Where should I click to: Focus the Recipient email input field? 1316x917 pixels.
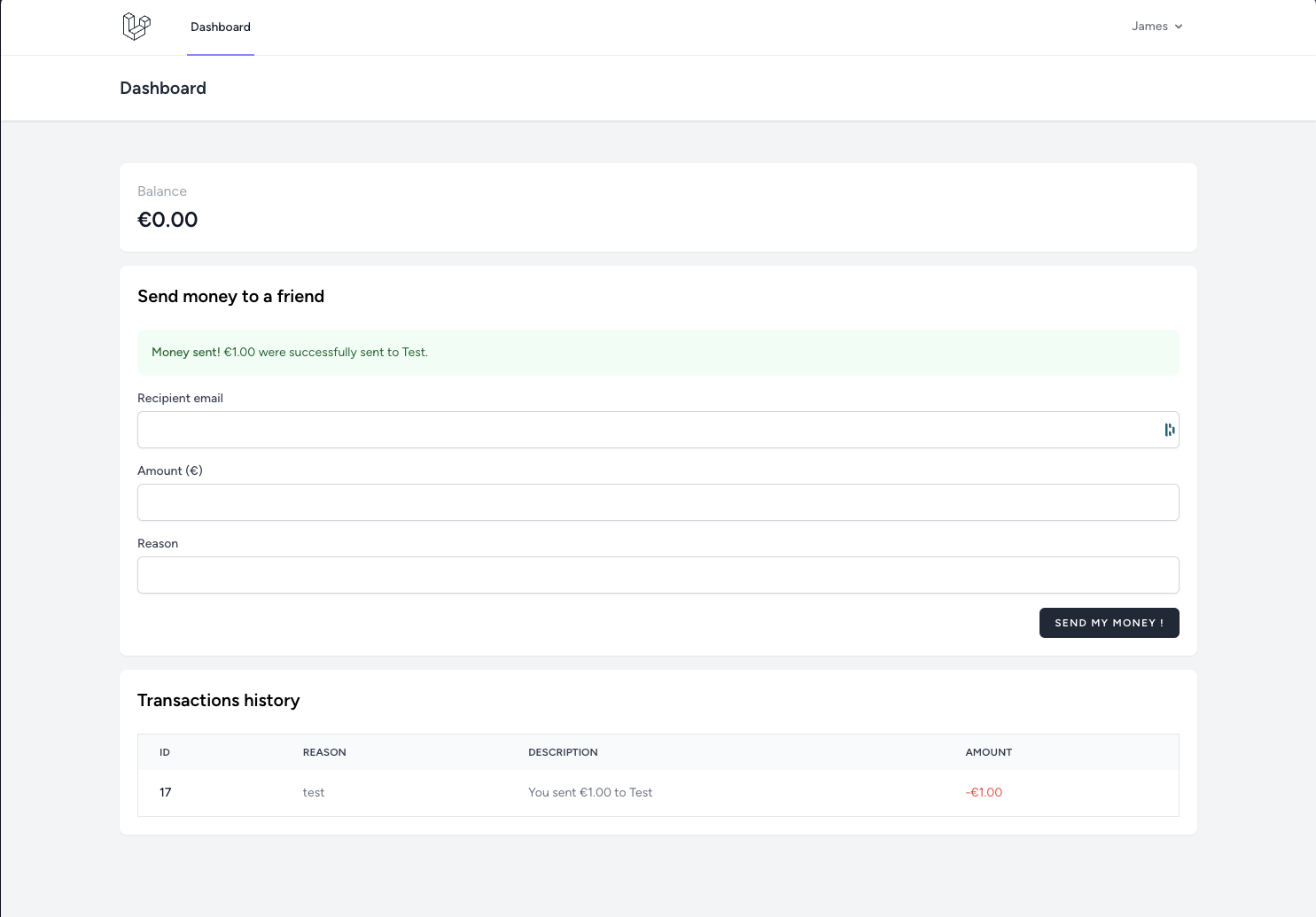[647, 430]
